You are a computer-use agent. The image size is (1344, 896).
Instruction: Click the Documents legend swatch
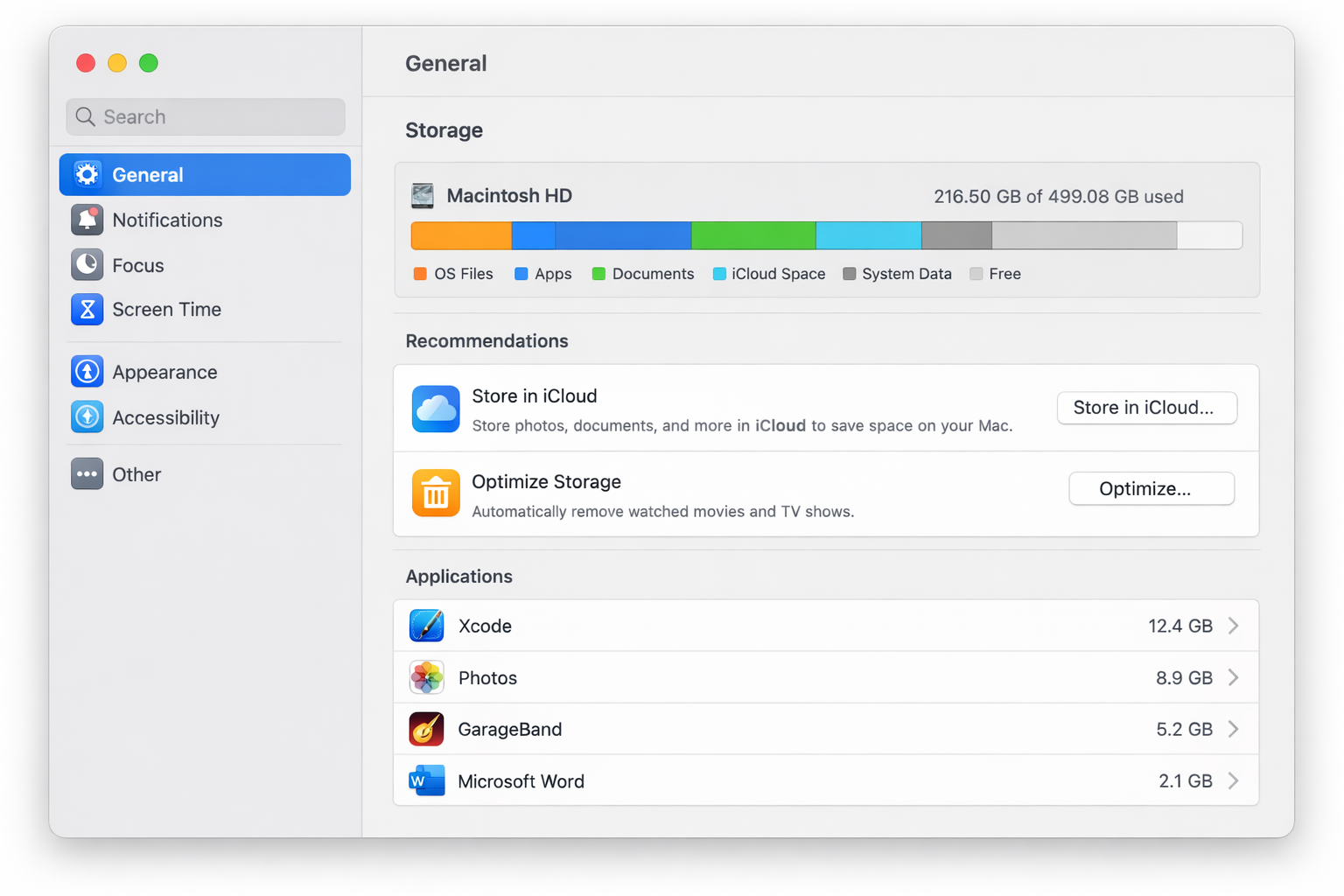(598, 274)
